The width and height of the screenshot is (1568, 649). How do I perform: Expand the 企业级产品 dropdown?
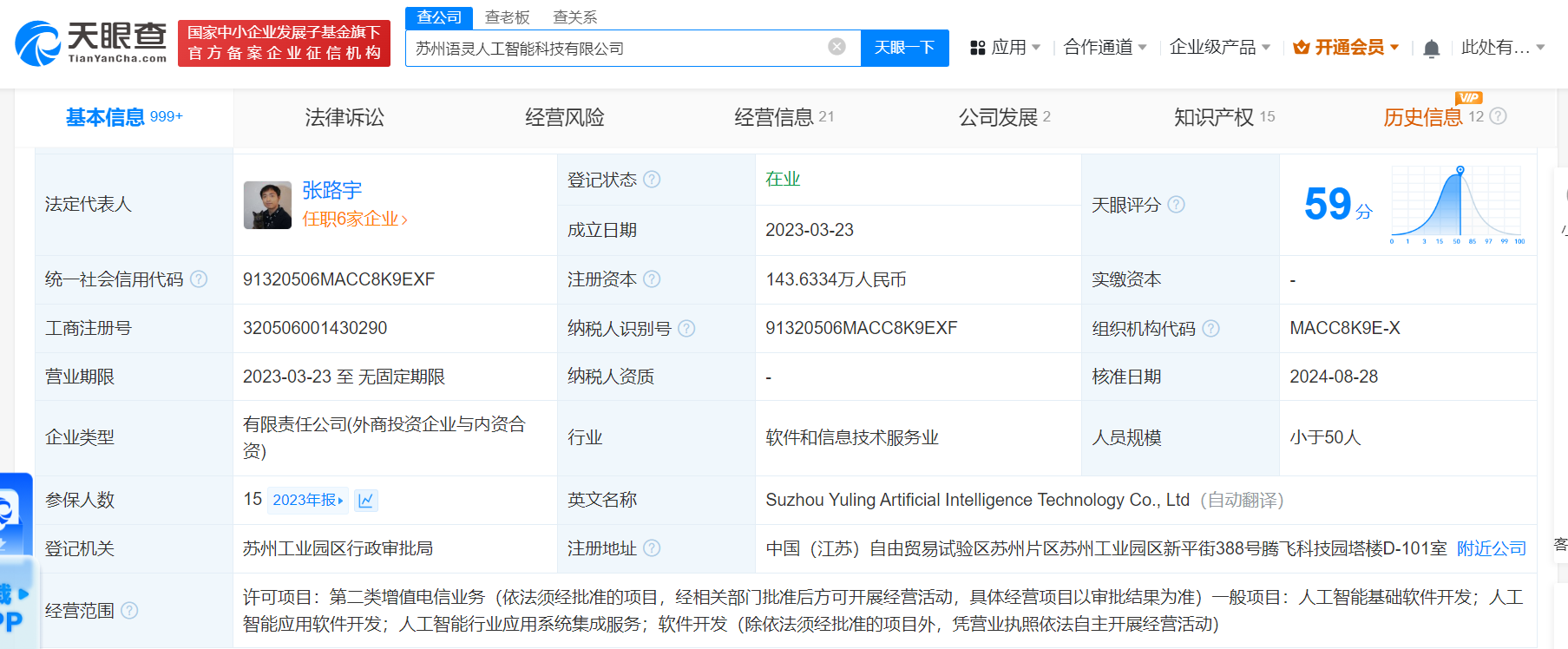pyautogui.click(x=1266, y=48)
